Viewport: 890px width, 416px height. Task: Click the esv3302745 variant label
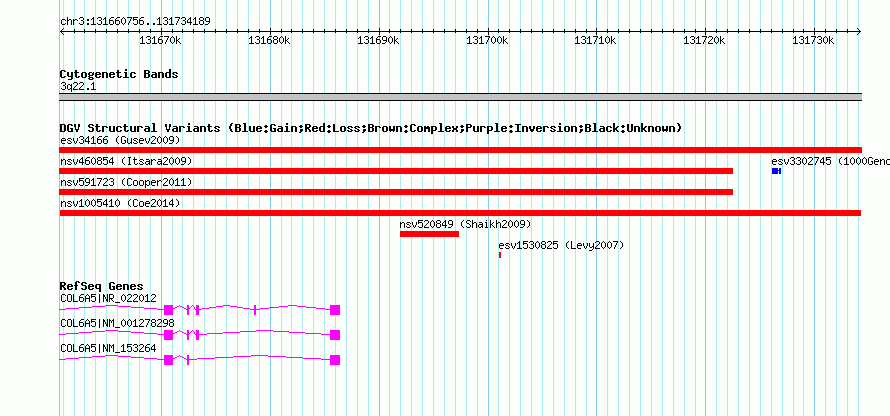pos(830,161)
